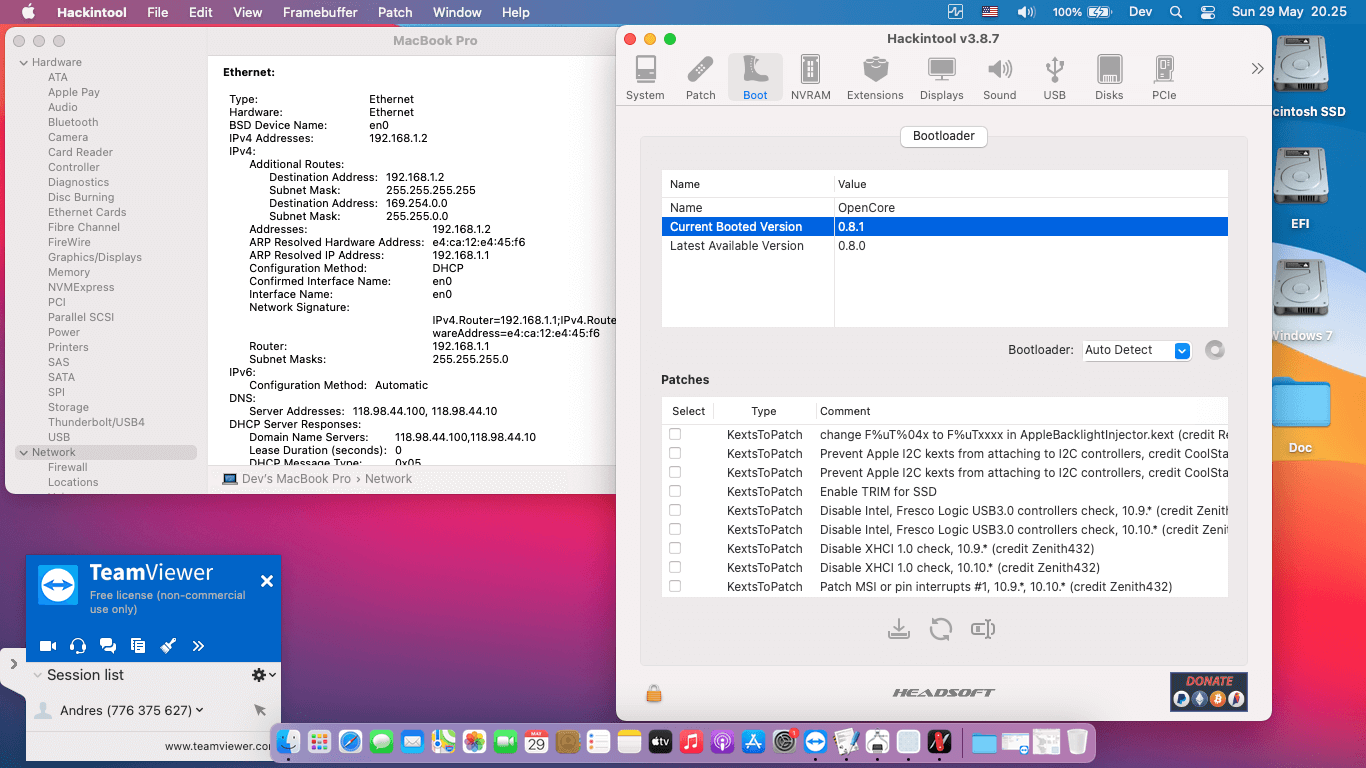Open the Sound section in Hackintool
1366x768 pixels.
999,78
